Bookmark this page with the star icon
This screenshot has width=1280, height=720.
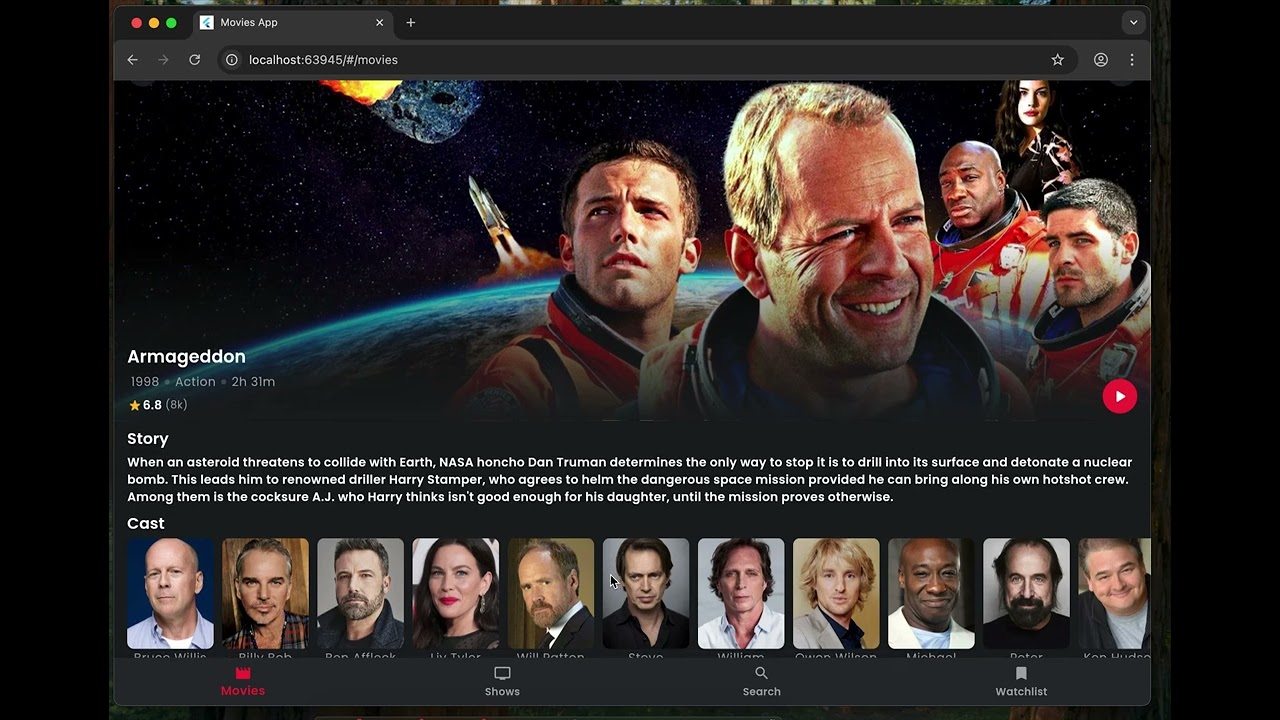(1057, 60)
